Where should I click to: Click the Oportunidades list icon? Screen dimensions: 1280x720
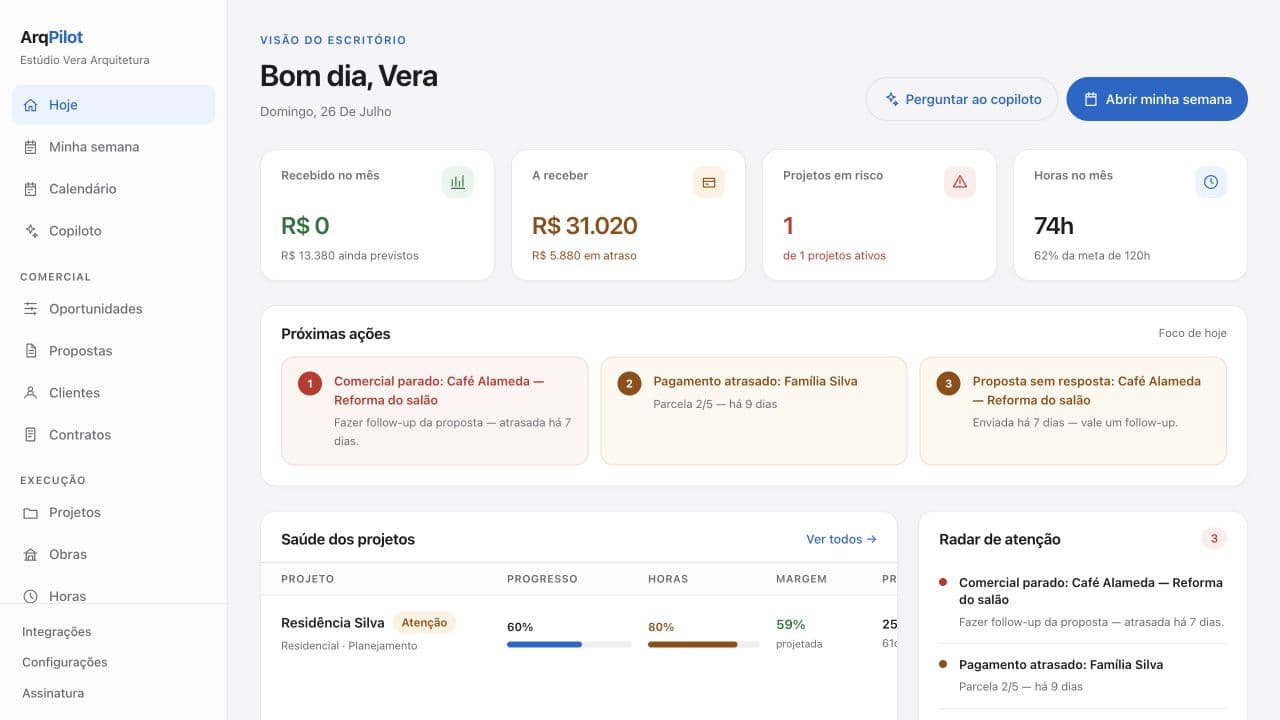pos(30,309)
